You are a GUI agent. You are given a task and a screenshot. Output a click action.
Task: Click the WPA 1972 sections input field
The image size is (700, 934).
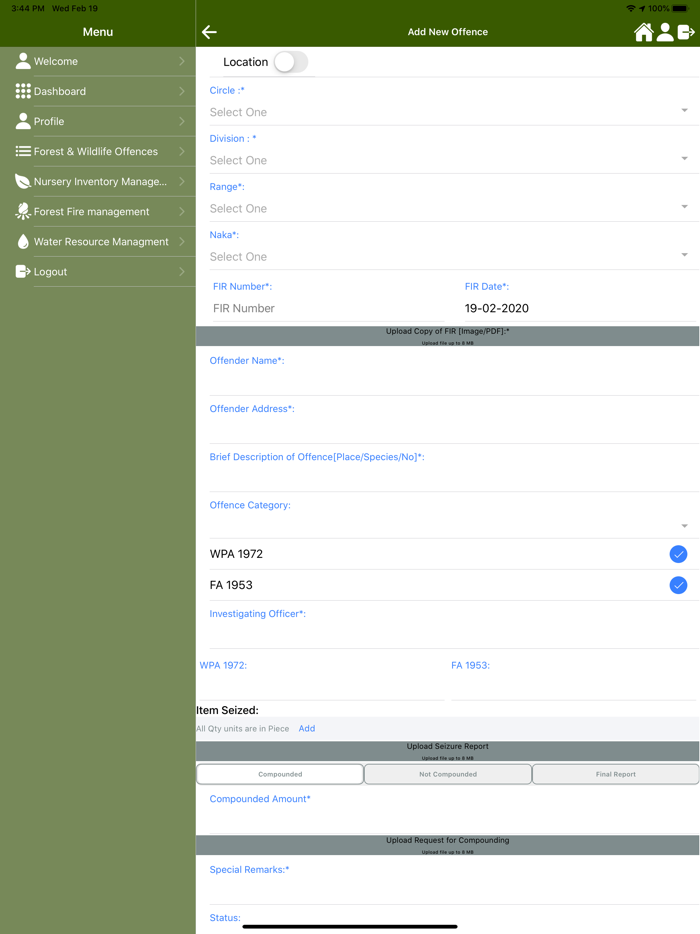(322, 686)
